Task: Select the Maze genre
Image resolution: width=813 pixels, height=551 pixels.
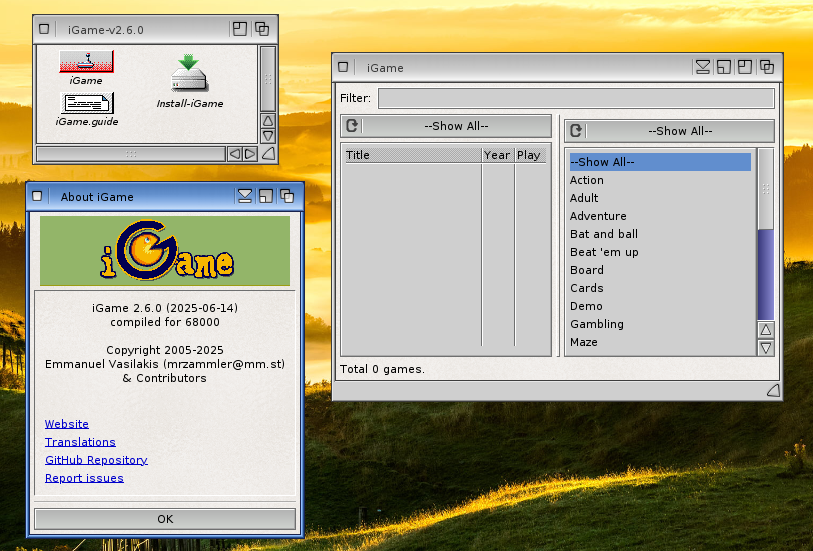Action: tap(660, 342)
